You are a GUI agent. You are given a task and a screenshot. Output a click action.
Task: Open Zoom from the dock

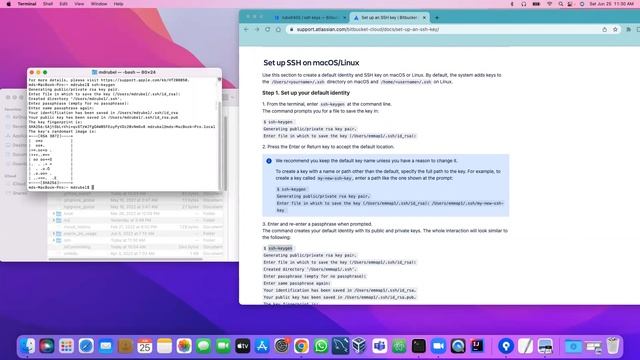[x=438, y=346]
